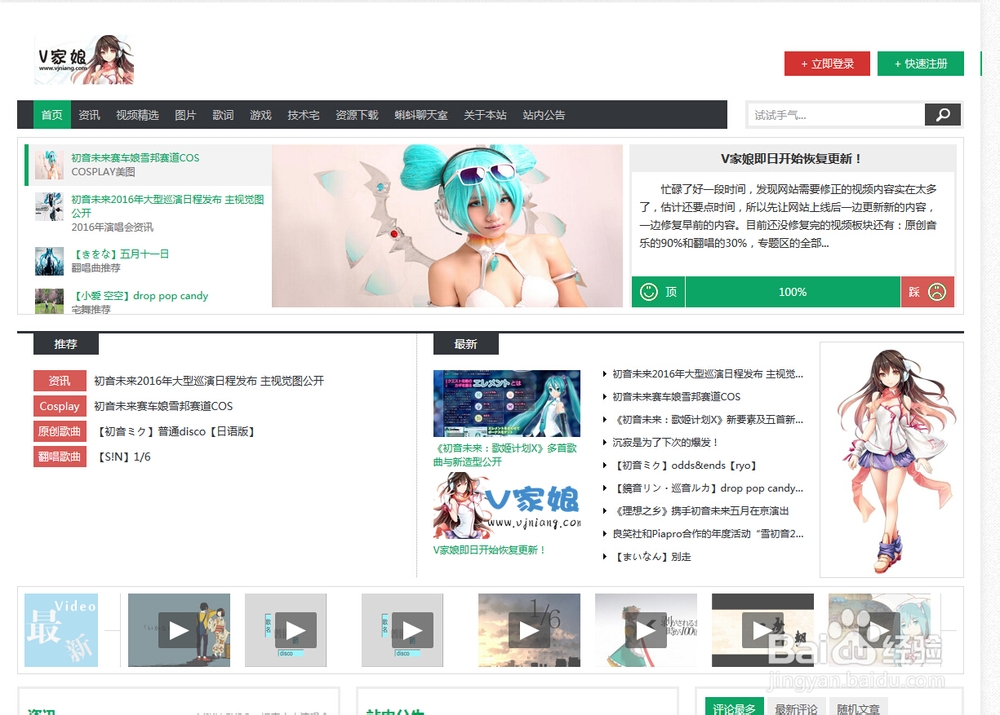Select the Cosplay category tag
1000x715 pixels.
[x=59, y=406]
